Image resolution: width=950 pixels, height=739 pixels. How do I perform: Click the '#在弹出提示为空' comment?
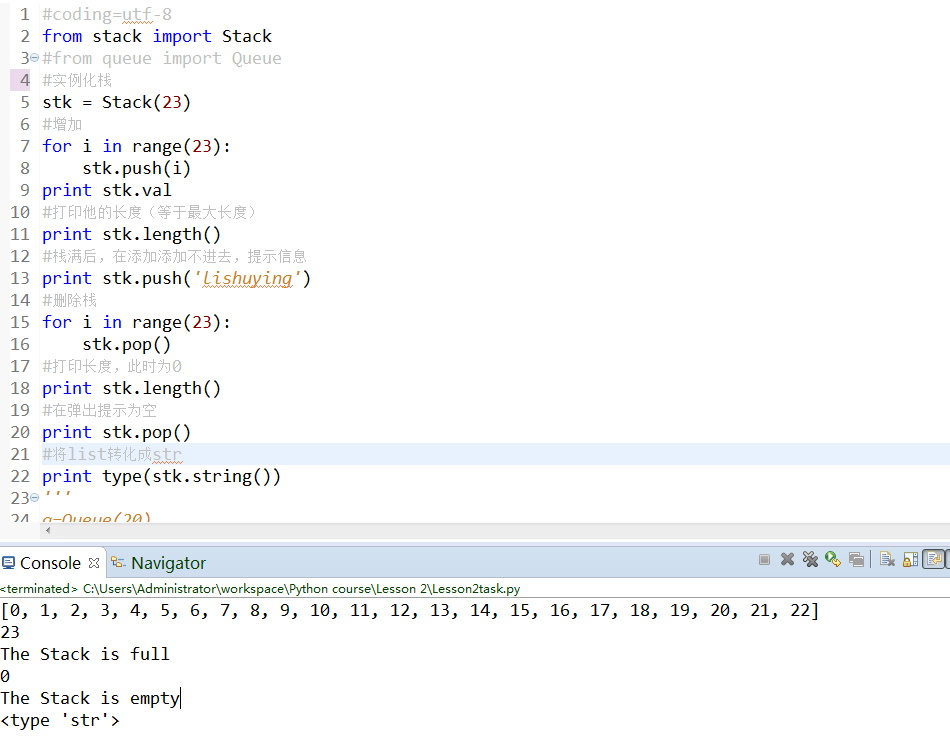click(x=99, y=411)
